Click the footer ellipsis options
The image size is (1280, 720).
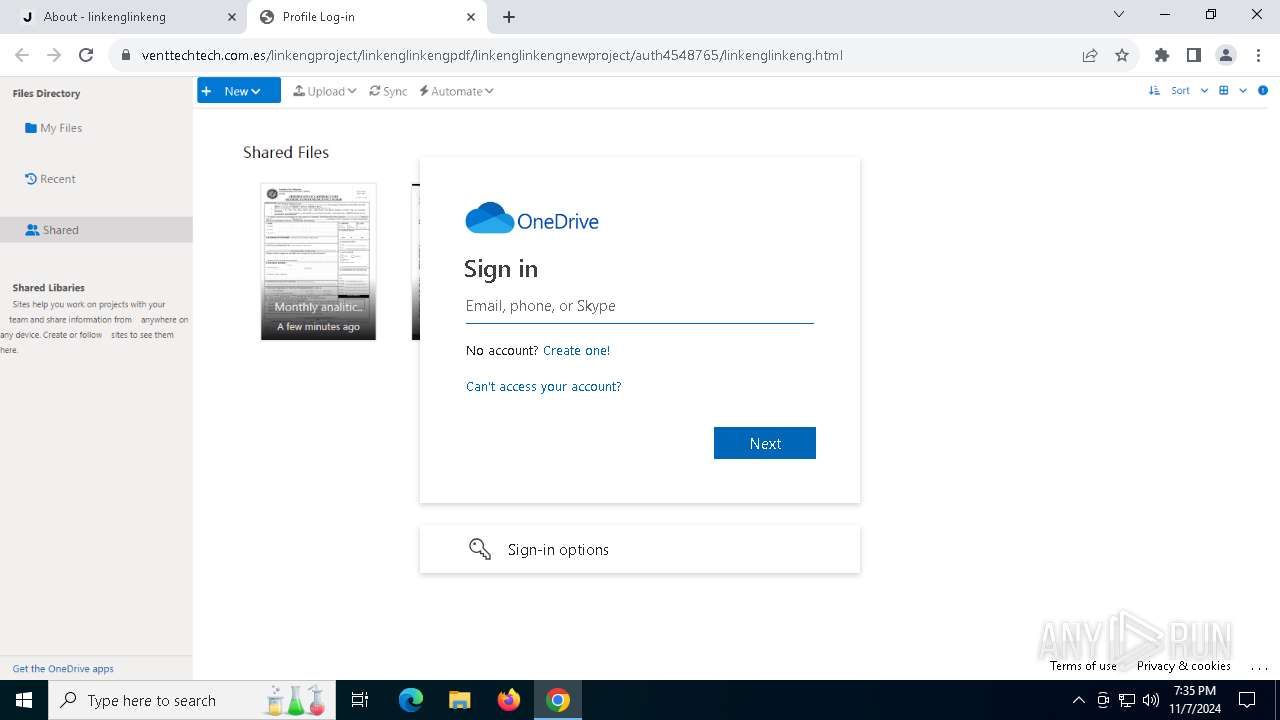pyautogui.click(x=1259, y=667)
